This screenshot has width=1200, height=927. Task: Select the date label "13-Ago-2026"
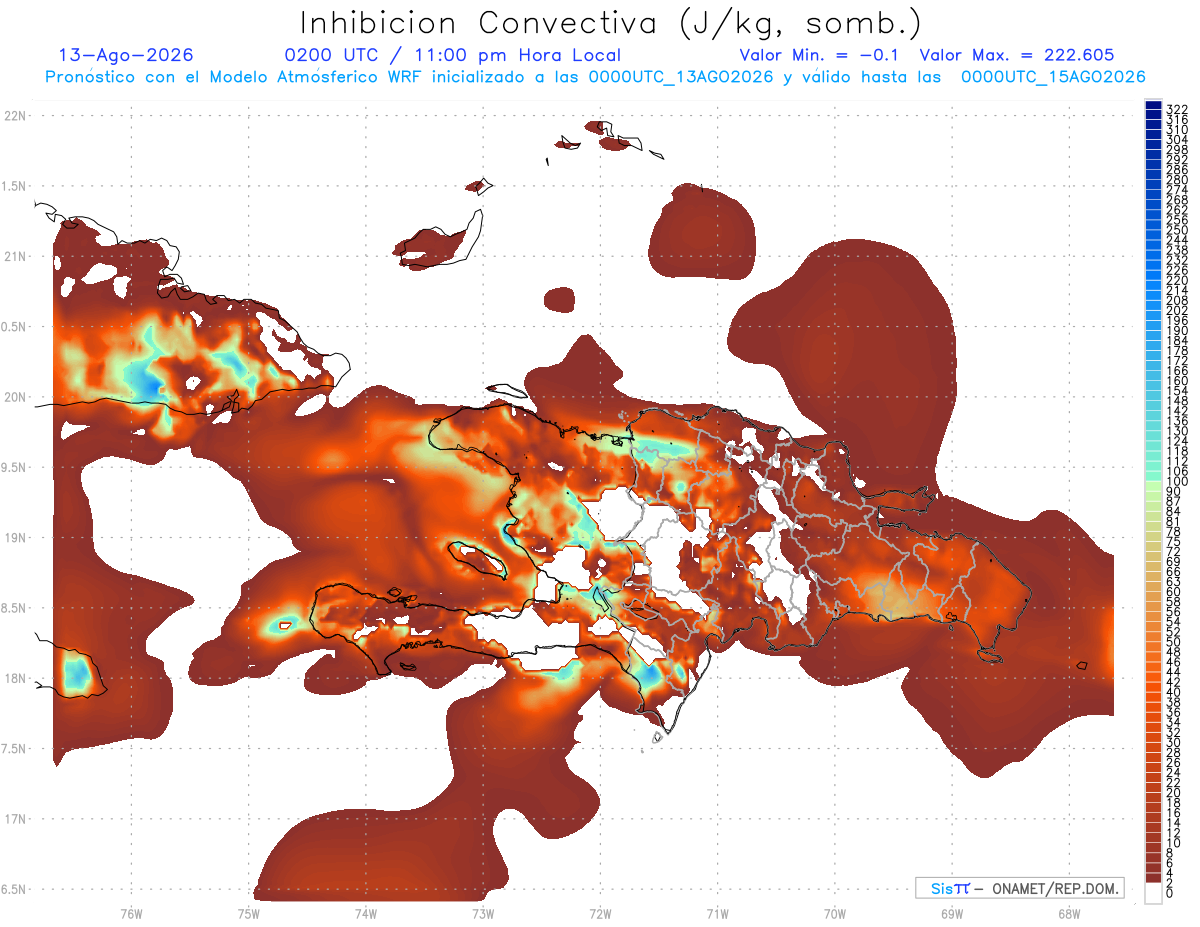tap(126, 55)
